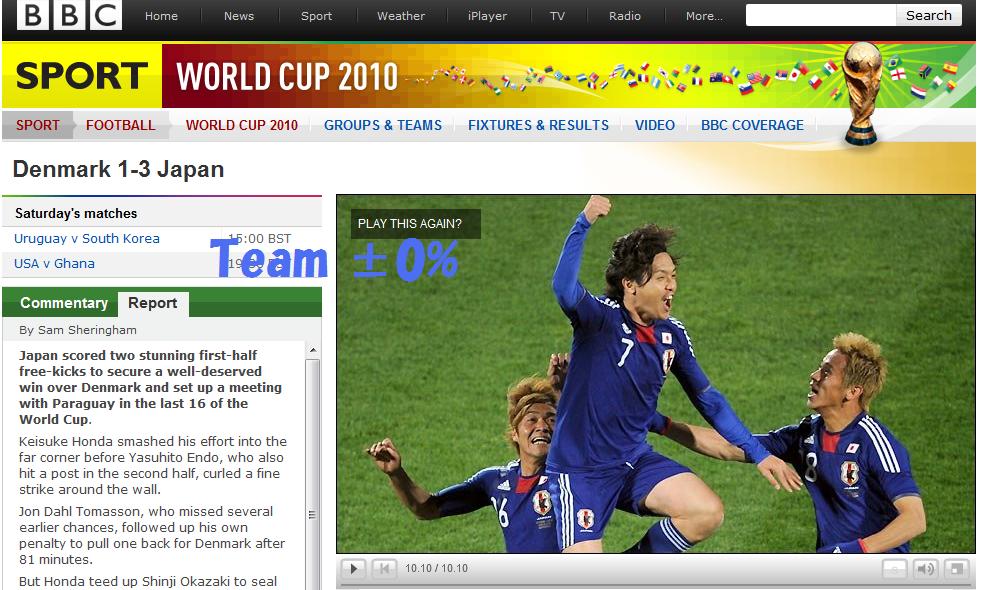Open iPlayer in BBC top bar
The width and height of the screenshot is (983, 590).
[487, 16]
